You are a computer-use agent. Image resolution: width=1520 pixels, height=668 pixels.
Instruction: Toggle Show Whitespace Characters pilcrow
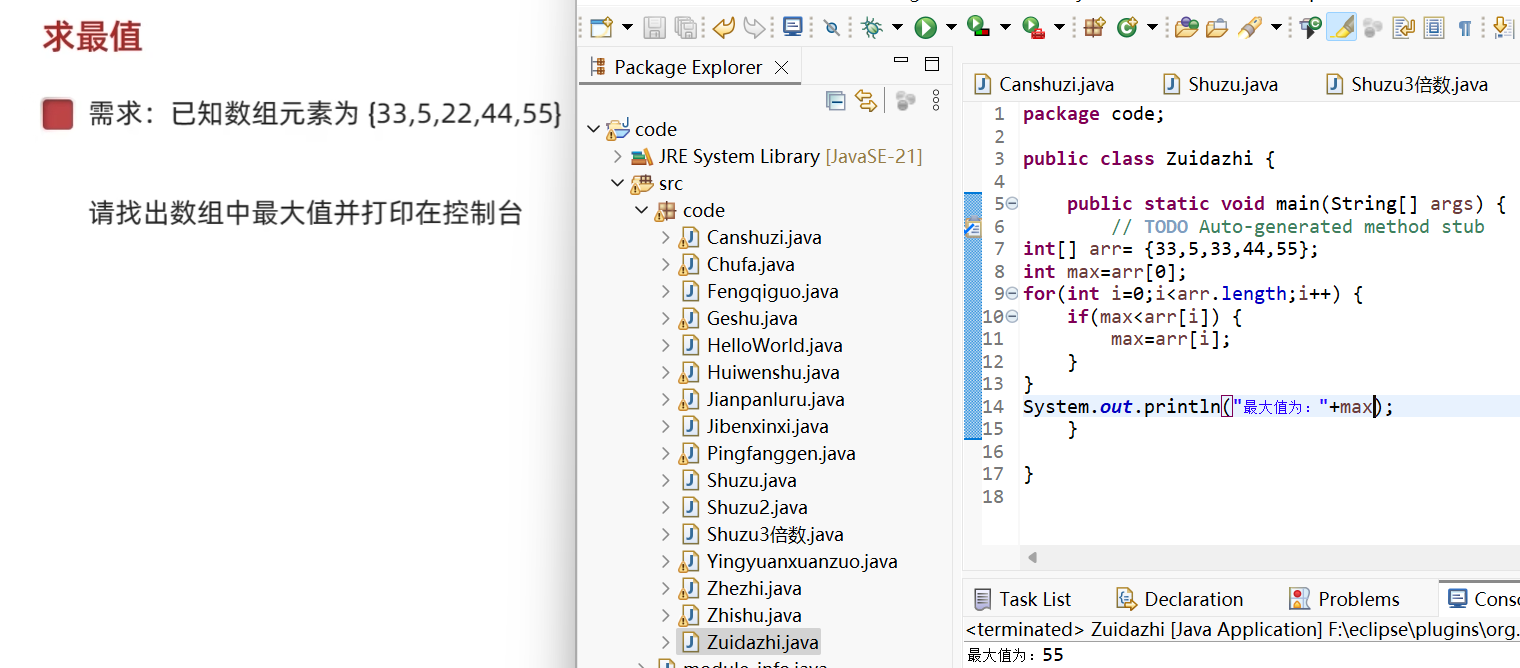1465,28
